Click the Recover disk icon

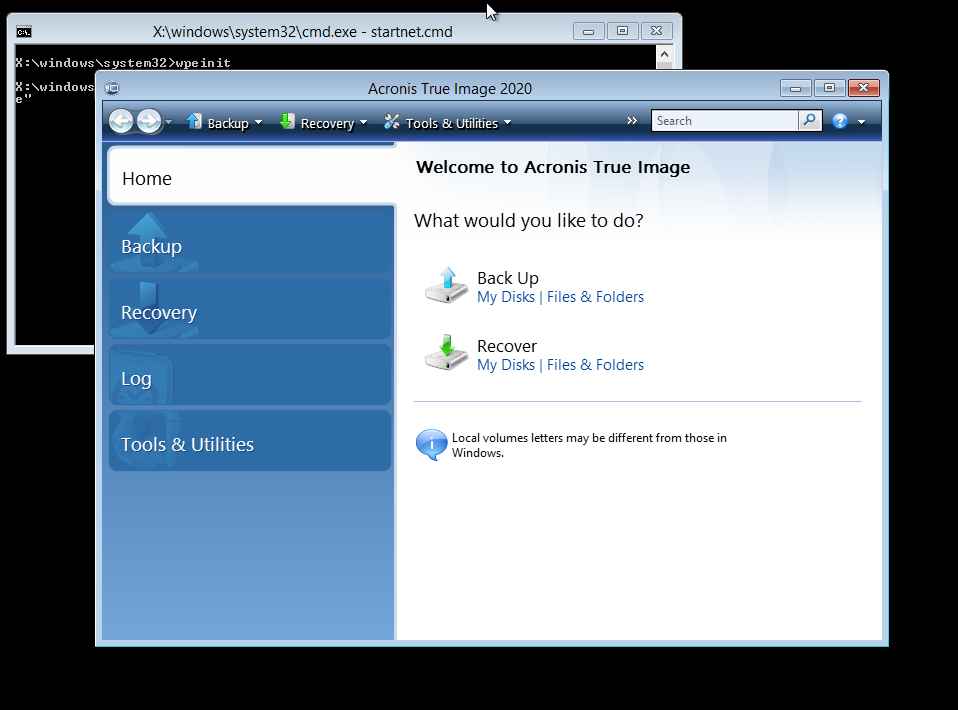[445, 354]
